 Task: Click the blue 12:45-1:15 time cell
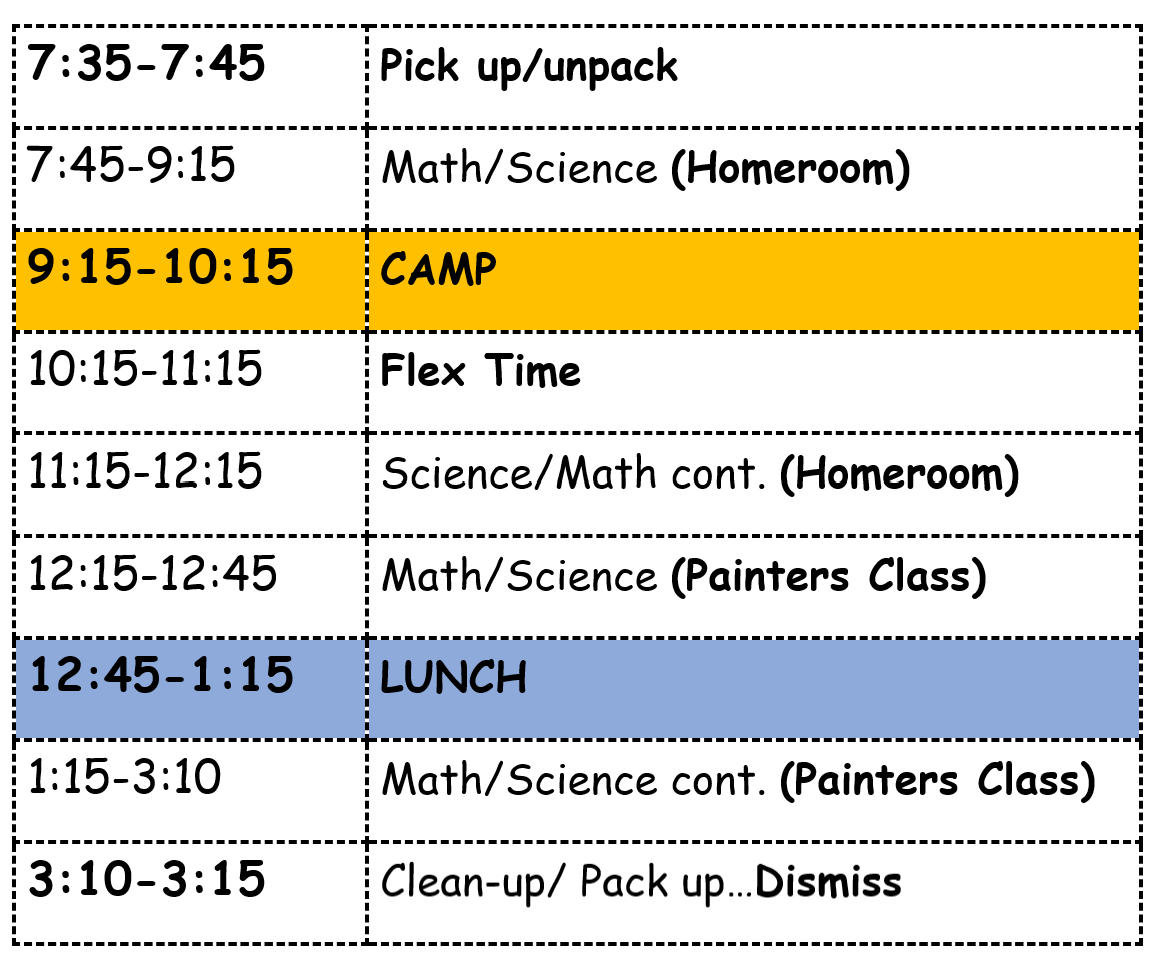point(190,689)
